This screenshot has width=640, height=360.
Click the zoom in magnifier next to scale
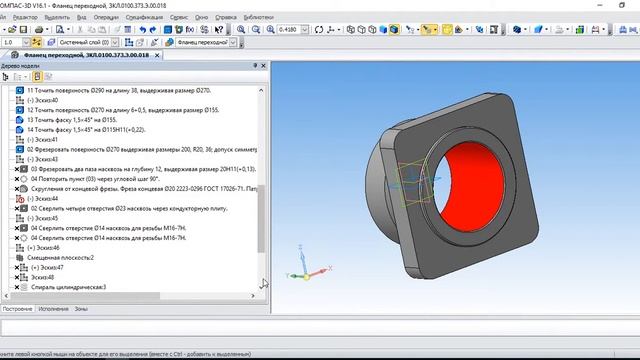(x=270, y=29)
